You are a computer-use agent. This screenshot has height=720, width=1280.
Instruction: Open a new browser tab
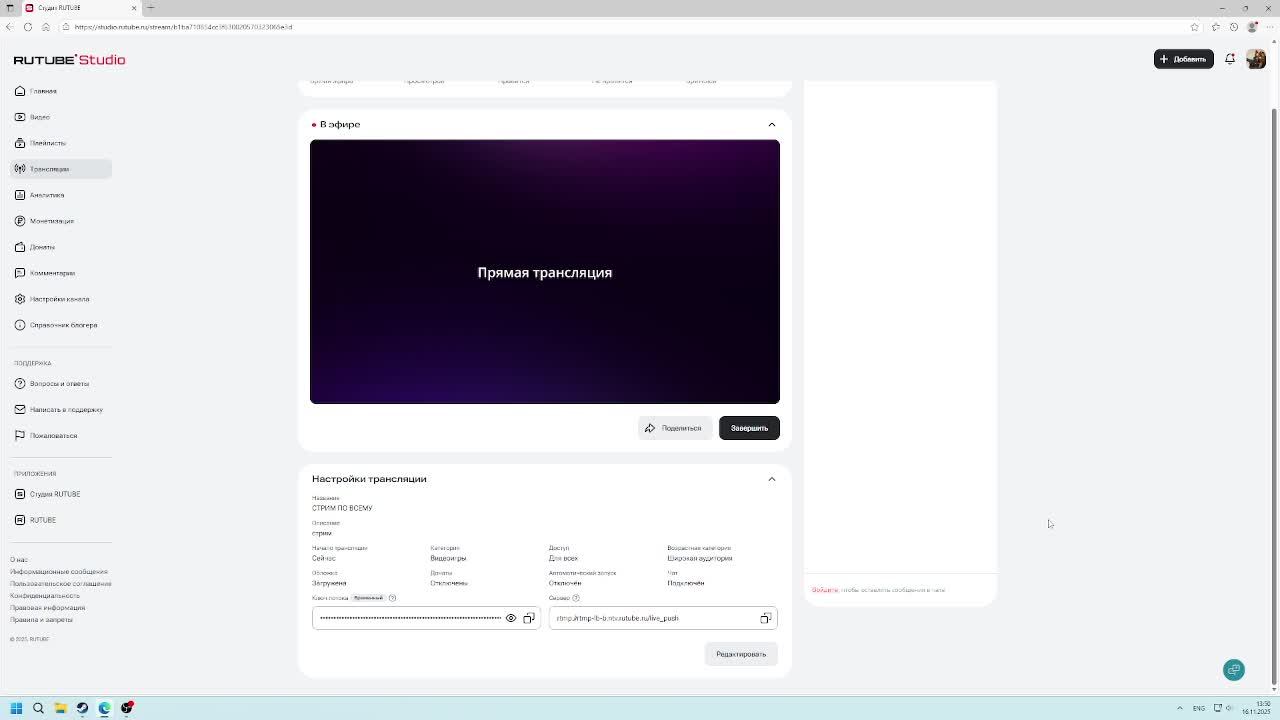click(x=150, y=8)
